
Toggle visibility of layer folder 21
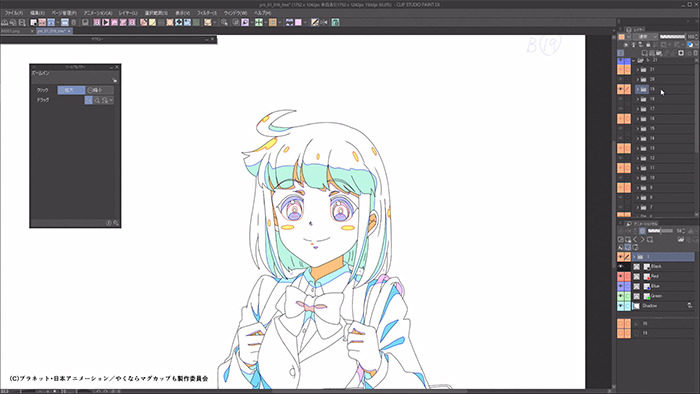pos(621,70)
